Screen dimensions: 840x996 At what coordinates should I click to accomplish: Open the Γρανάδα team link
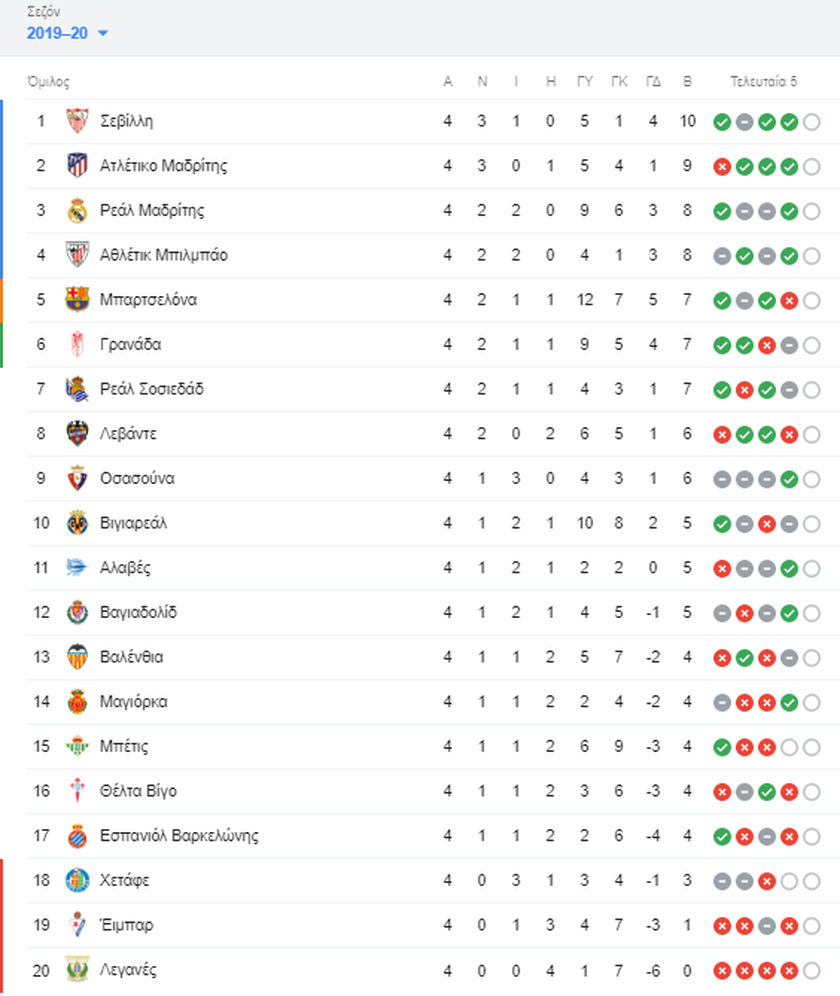pyautogui.click(x=130, y=344)
